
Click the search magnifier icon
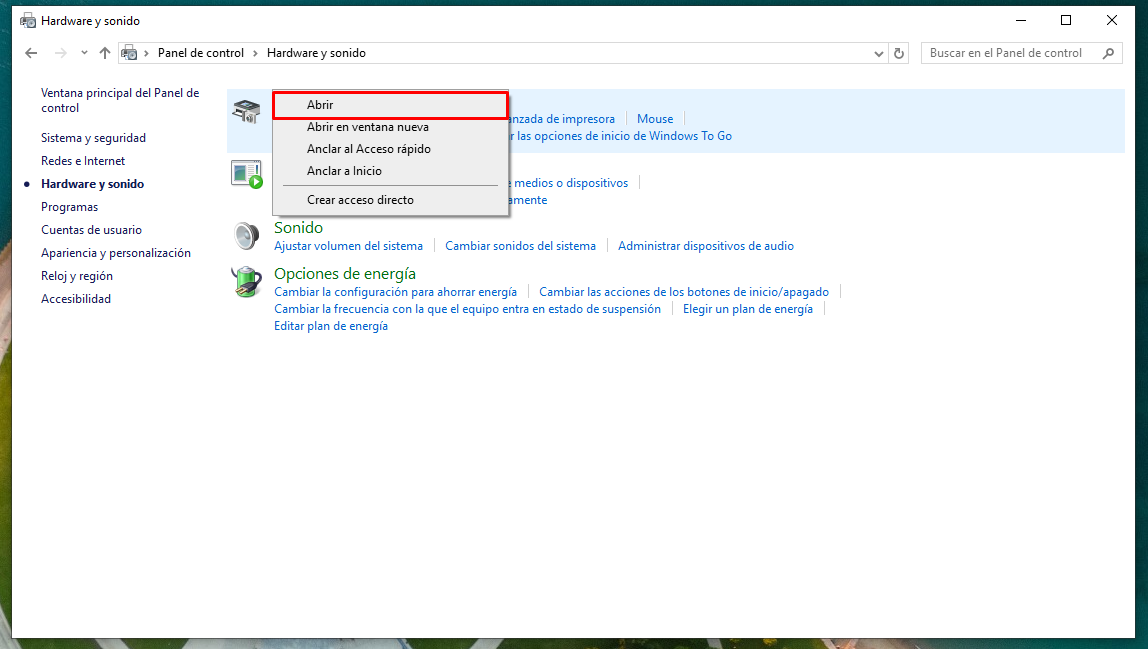point(1108,53)
